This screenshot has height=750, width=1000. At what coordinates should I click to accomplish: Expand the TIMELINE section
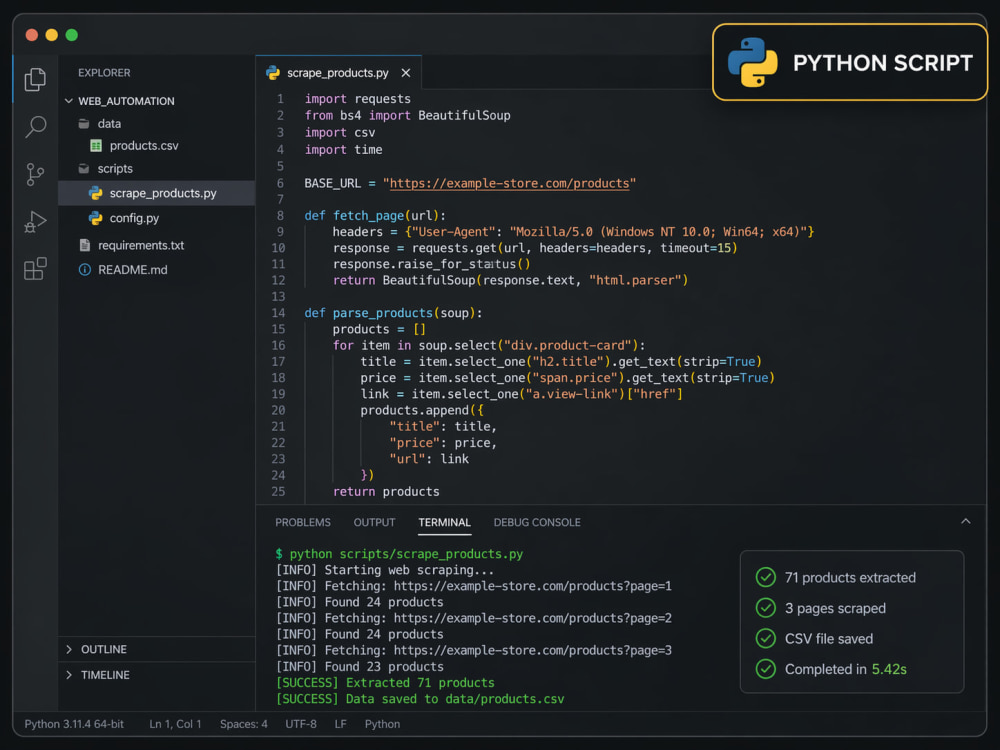pos(69,675)
